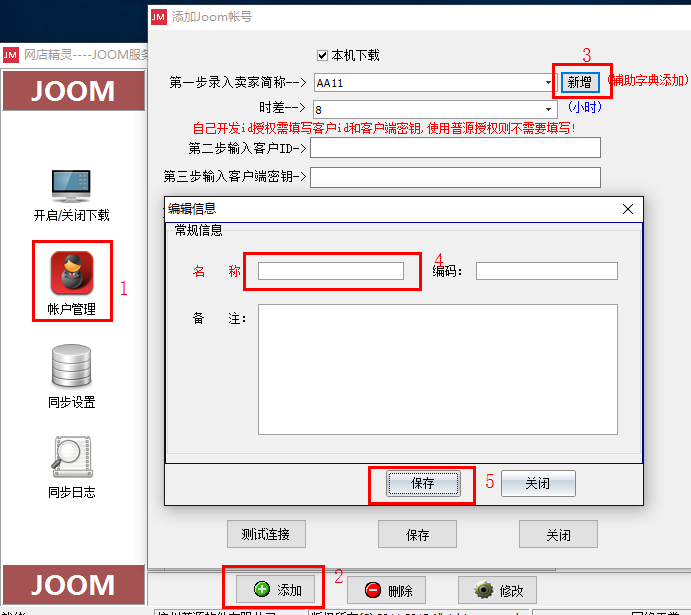Click the 新增 button beside seller name
Screen dimensions: 691x615
click(x=580, y=82)
